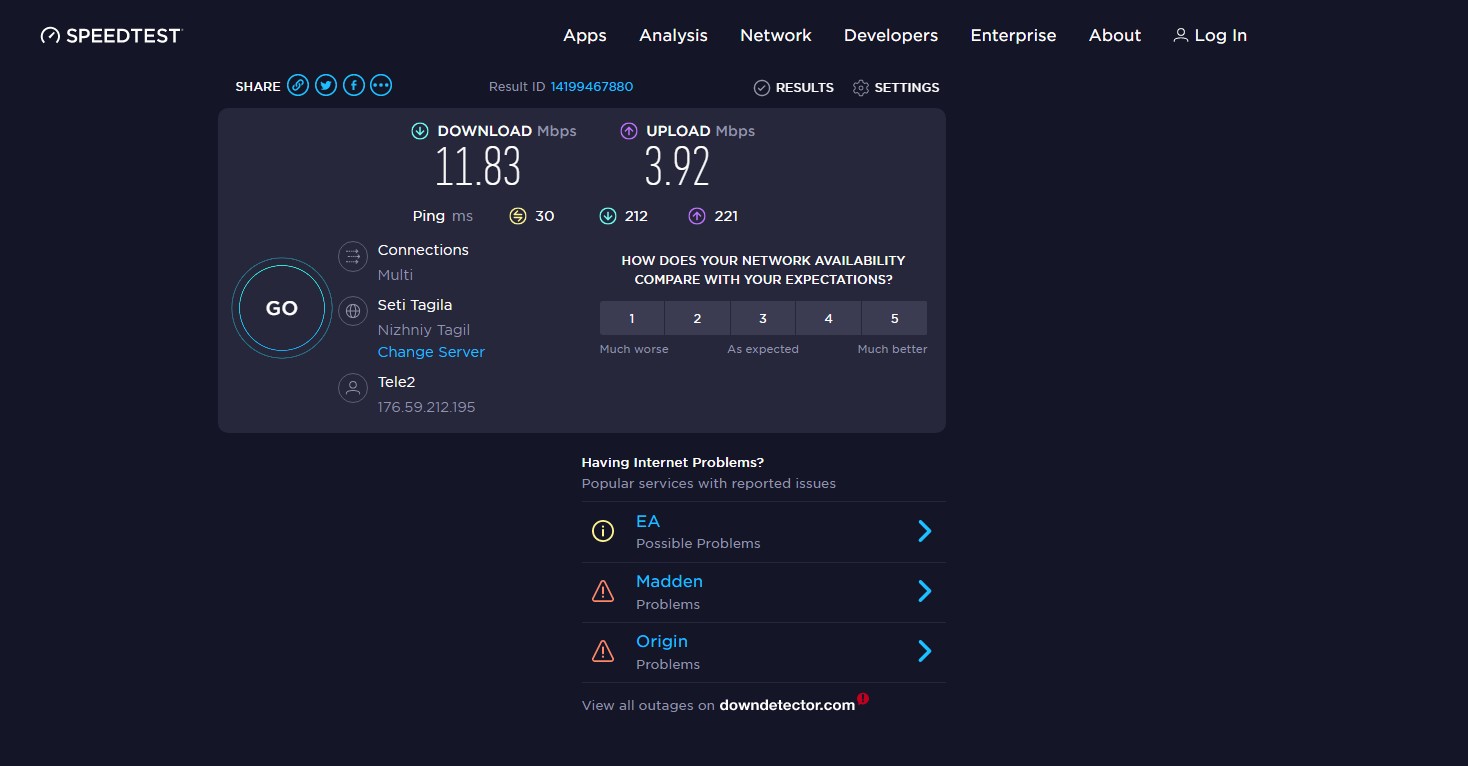Open Result ID 14199467880 link
The width and height of the screenshot is (1468, 766).
click(x=591, y=87)
